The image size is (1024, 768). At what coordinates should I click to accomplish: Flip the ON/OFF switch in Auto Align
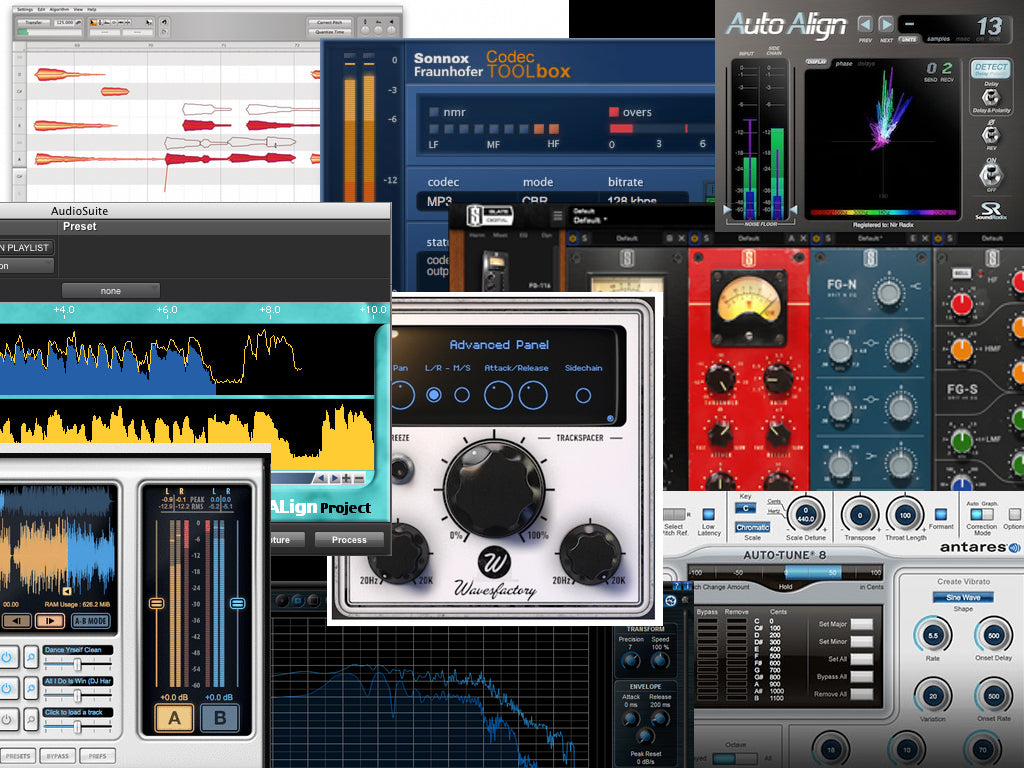pyautogui.click(x=991, y=174)
